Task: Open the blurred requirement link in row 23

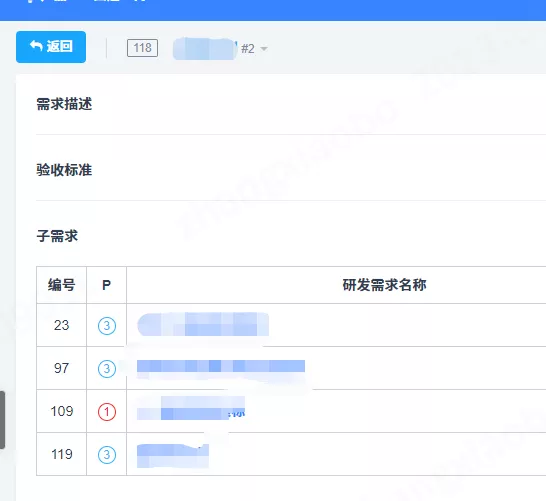Action: point(203,324)
